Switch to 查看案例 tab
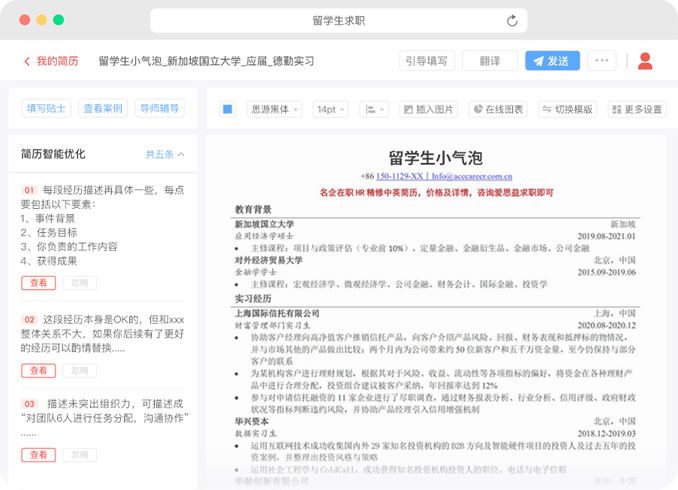 coord(102,108)
